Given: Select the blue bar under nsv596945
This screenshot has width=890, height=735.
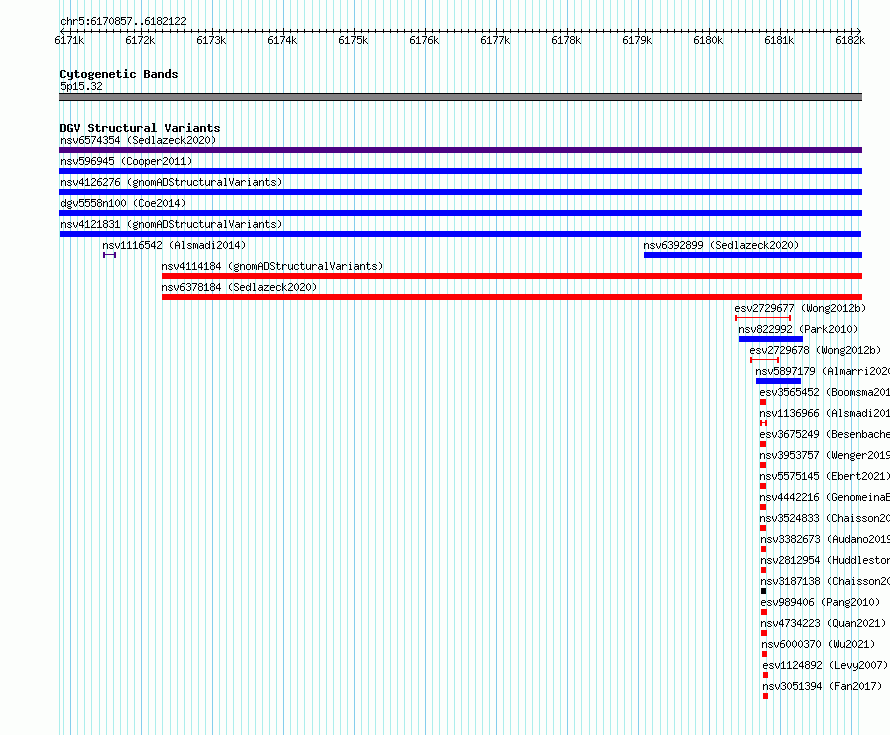Looking at the screenshot, I should (460, 171).
